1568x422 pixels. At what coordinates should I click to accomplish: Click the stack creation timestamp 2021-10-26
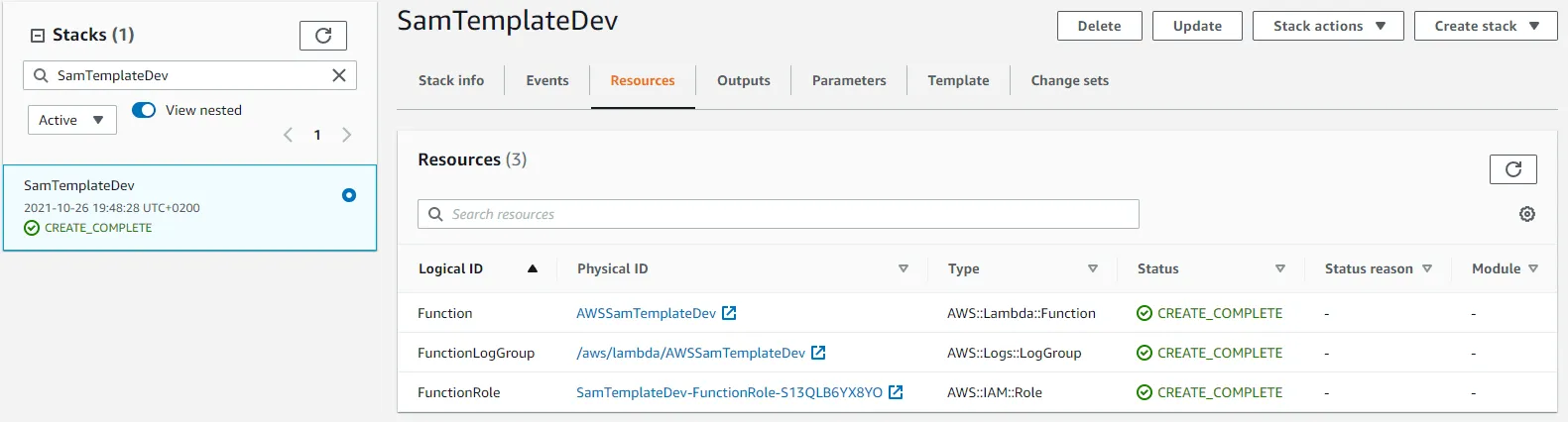click(112, 208)
